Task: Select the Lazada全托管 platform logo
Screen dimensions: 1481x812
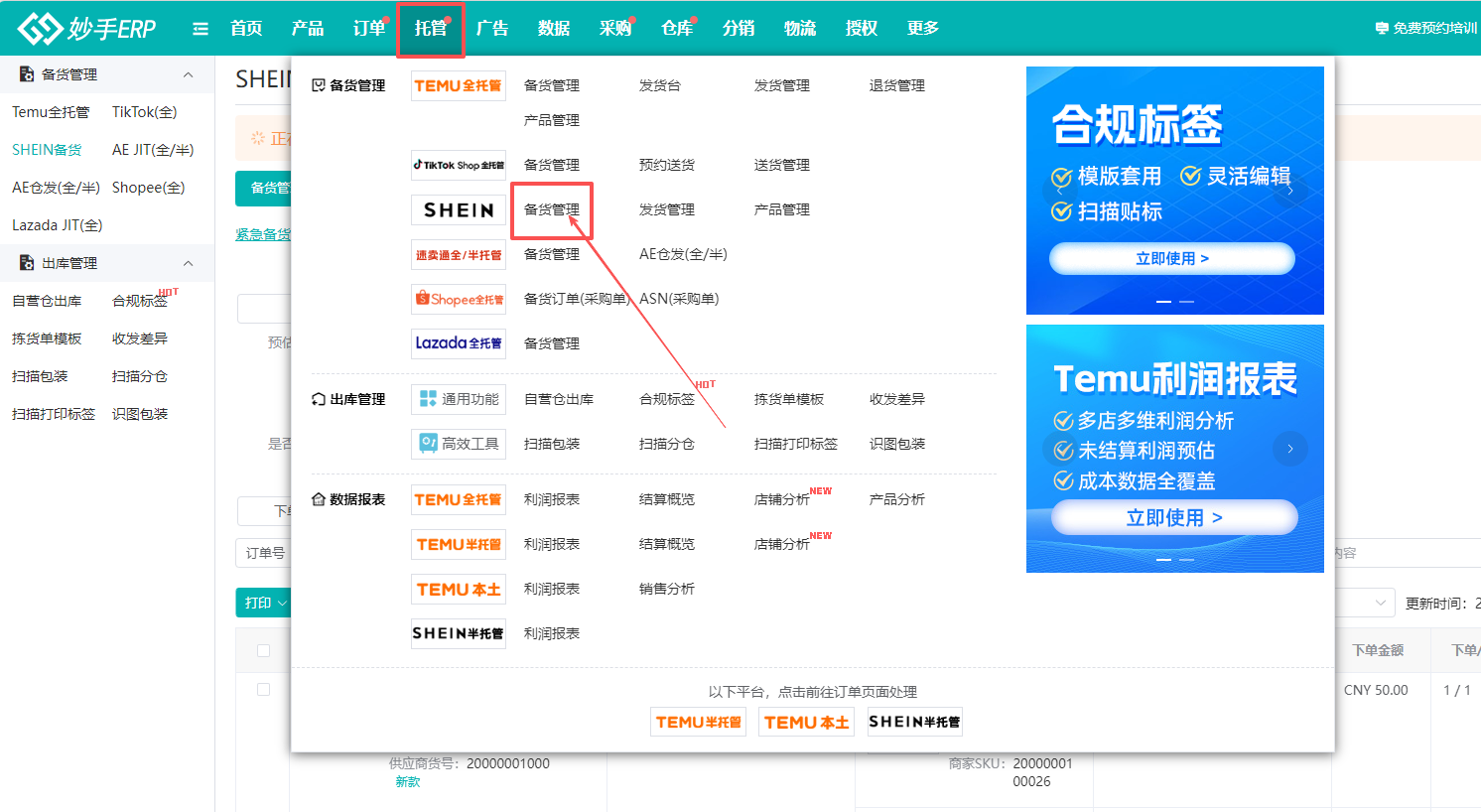Action: pyautogui.click(x=458, y=342)
